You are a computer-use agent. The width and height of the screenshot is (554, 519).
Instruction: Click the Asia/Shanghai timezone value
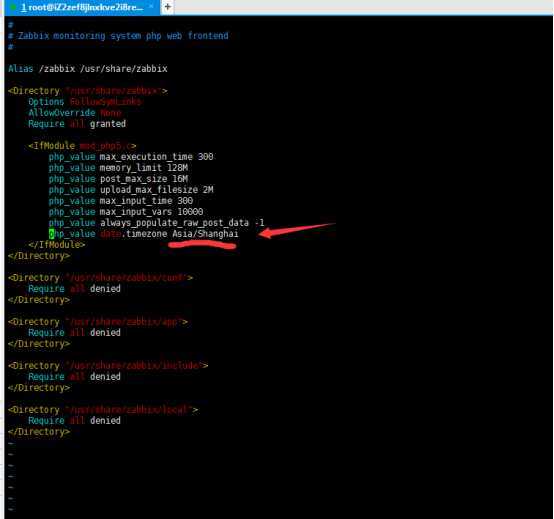click(205, 234)
